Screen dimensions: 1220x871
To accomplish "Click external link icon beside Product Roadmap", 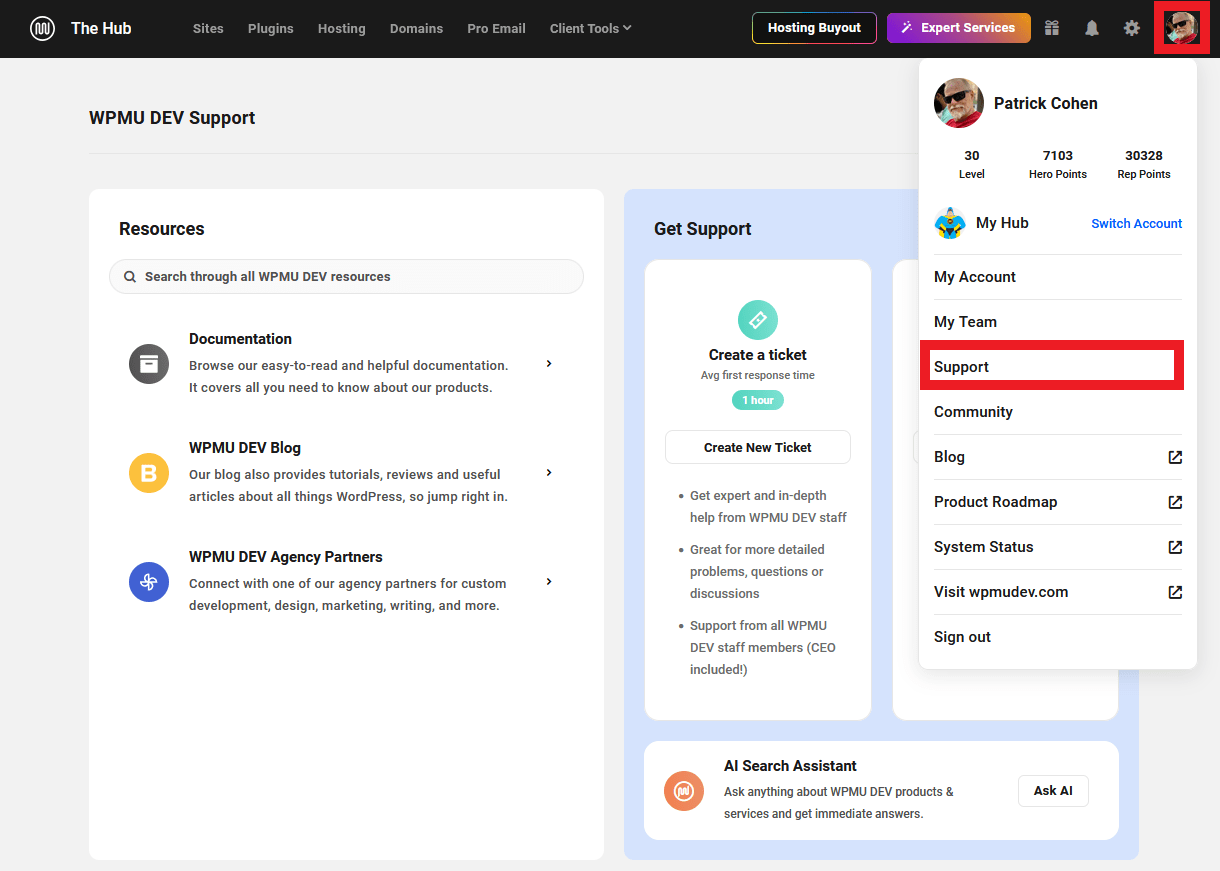I will [1175, 502].
